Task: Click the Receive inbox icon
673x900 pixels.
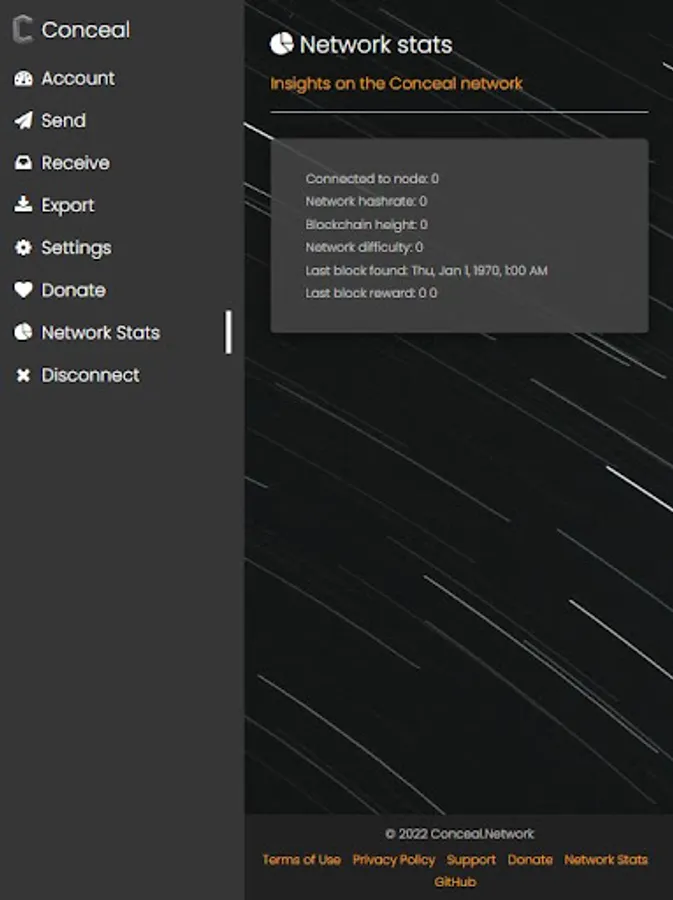Action: [23, 163]
